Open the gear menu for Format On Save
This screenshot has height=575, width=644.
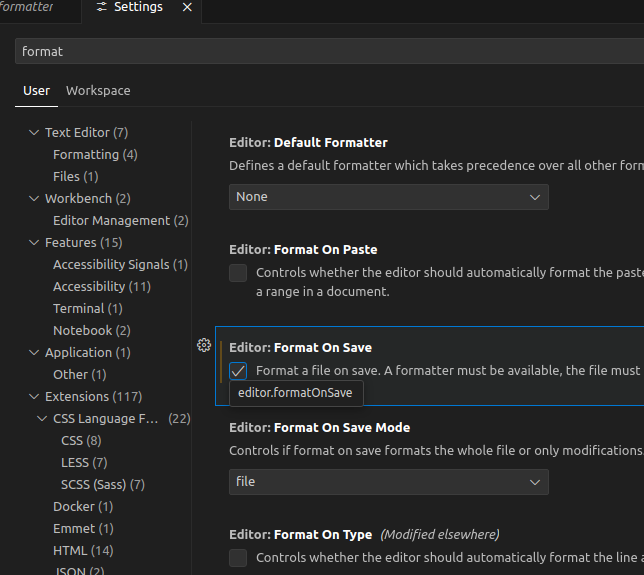[204, 345]
